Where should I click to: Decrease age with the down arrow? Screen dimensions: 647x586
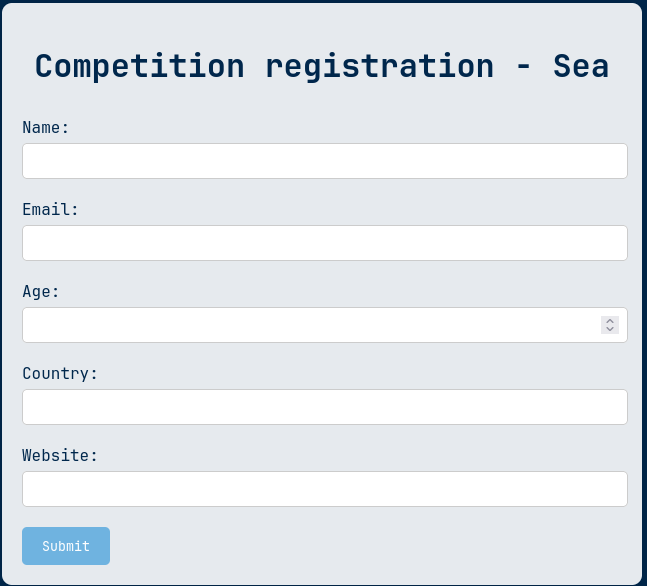click(610, 329)
